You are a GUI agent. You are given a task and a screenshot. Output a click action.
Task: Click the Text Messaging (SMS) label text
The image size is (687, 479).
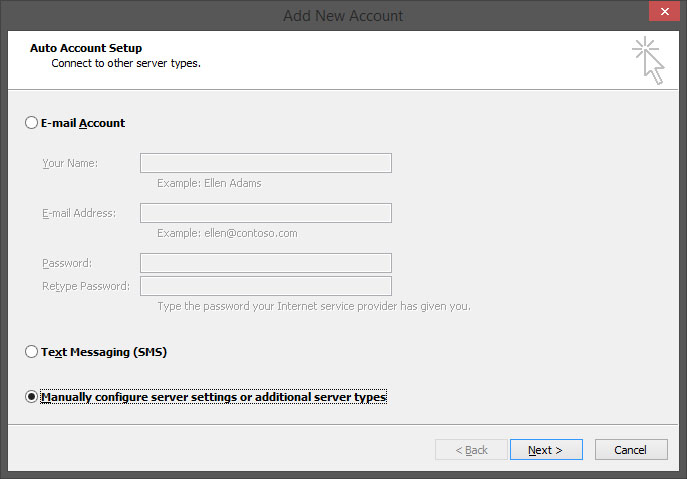[x=104, y=352]
